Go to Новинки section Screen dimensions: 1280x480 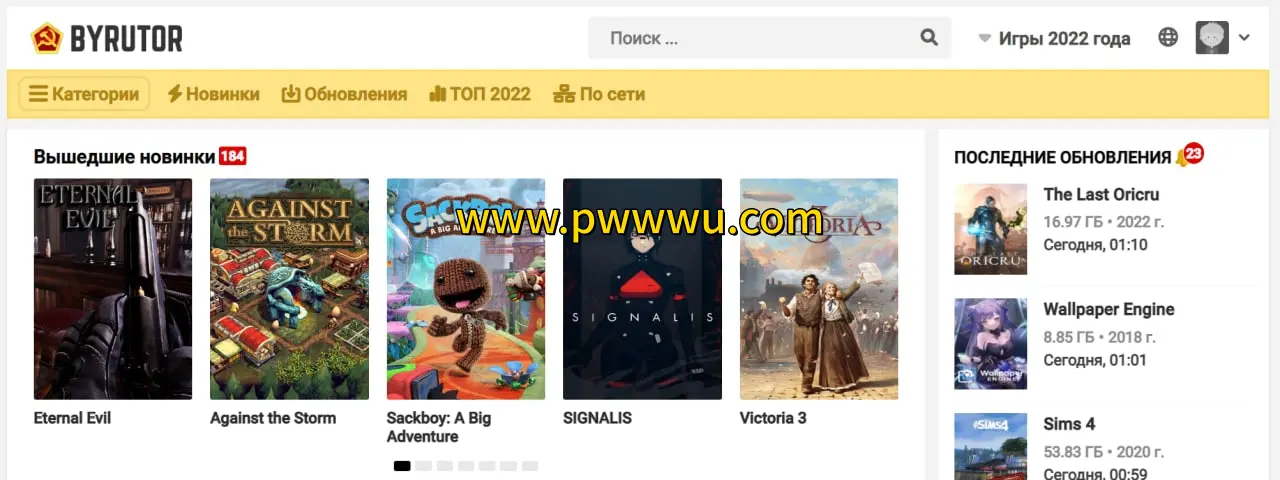click(213, 94)
